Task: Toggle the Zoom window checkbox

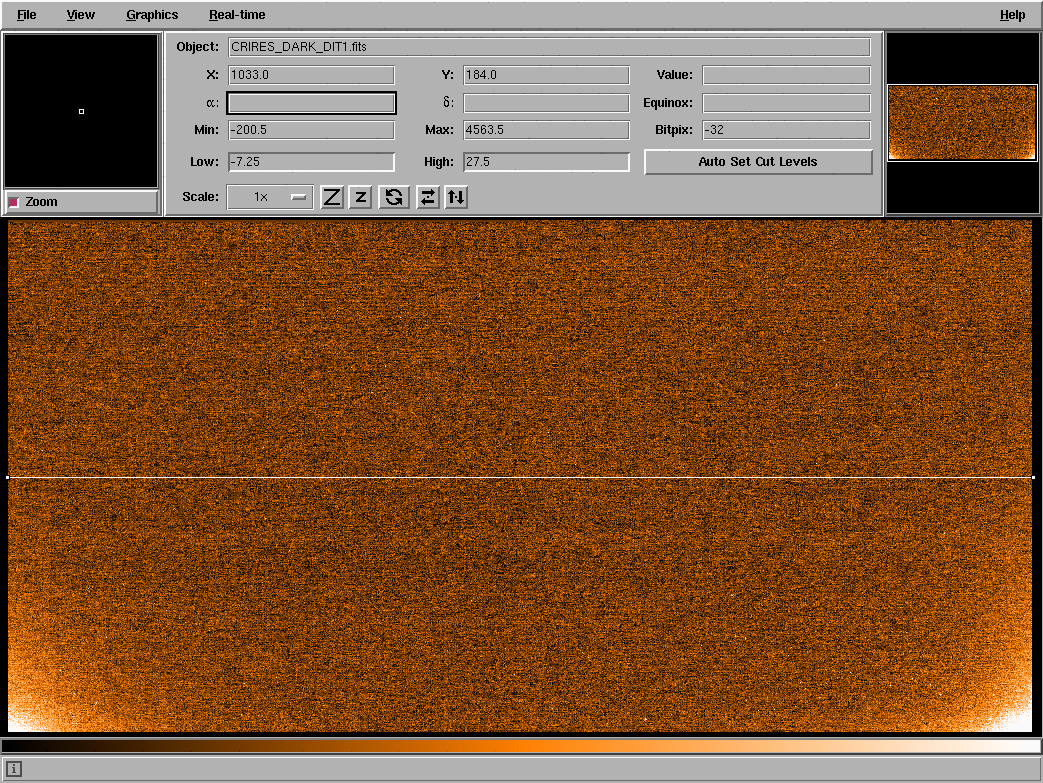Action: pyautogui.click(x=14, y=202)
